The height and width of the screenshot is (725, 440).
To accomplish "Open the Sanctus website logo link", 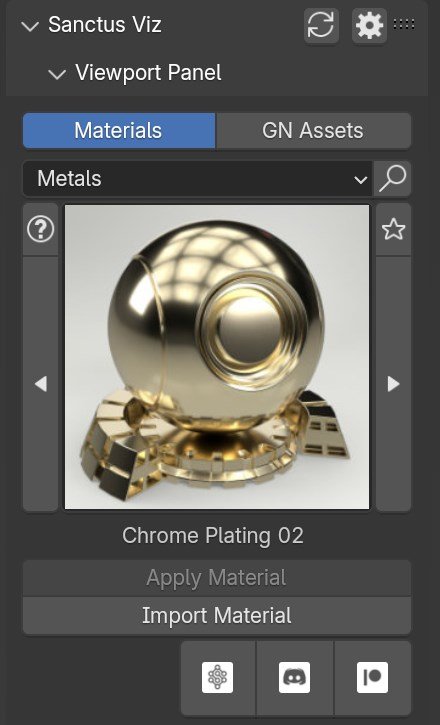I will pos(218,677).
